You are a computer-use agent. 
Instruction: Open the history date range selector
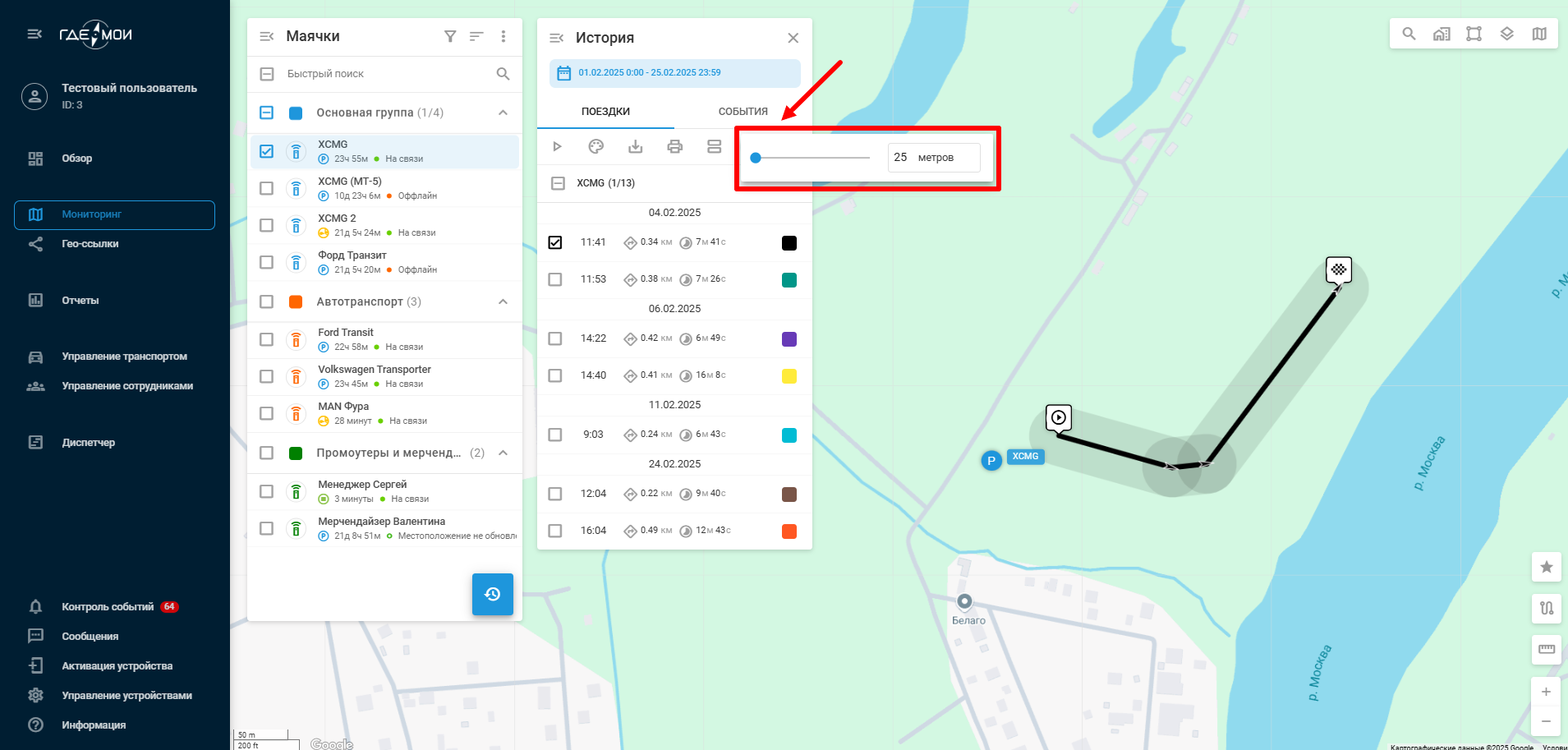(674, 73)
